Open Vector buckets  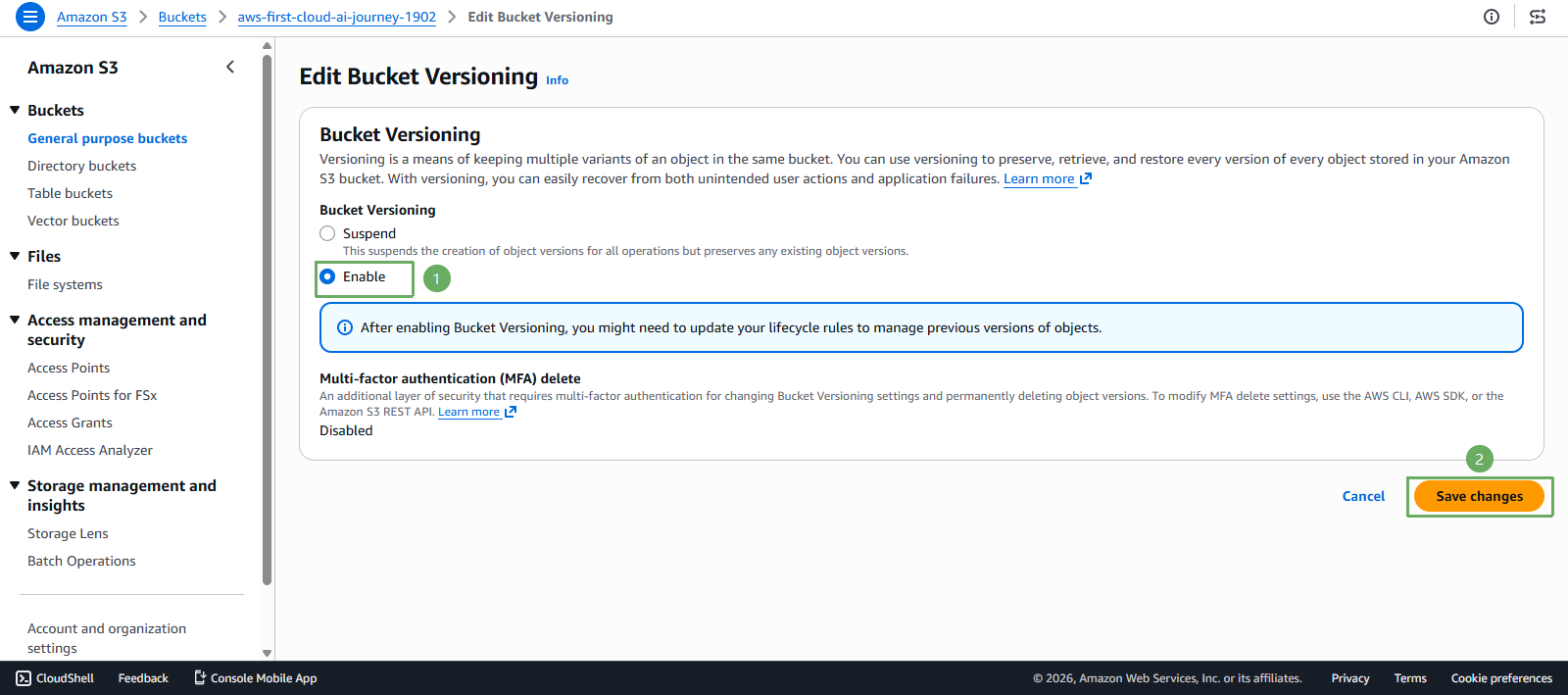tap(73, 221)
